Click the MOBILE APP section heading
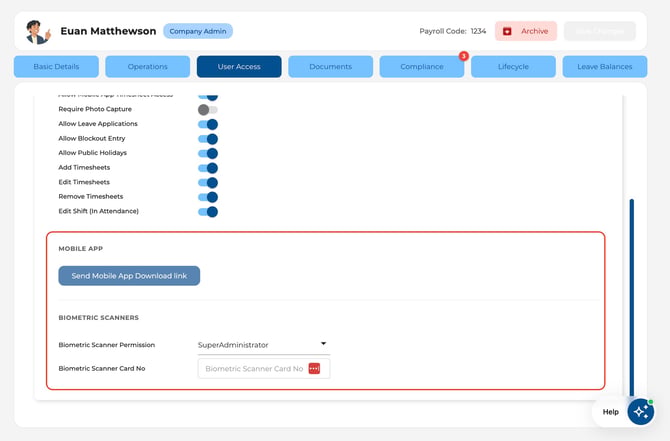 [x=81, y=249]
